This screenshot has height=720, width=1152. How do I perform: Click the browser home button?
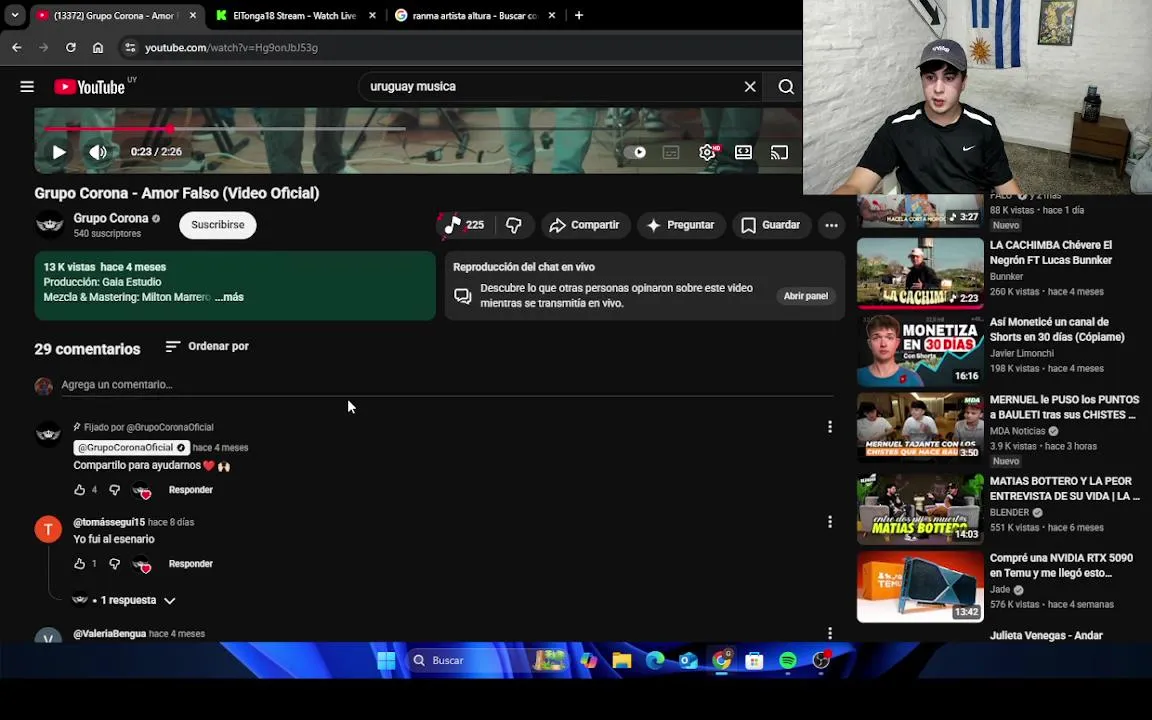tap(98, 47)
